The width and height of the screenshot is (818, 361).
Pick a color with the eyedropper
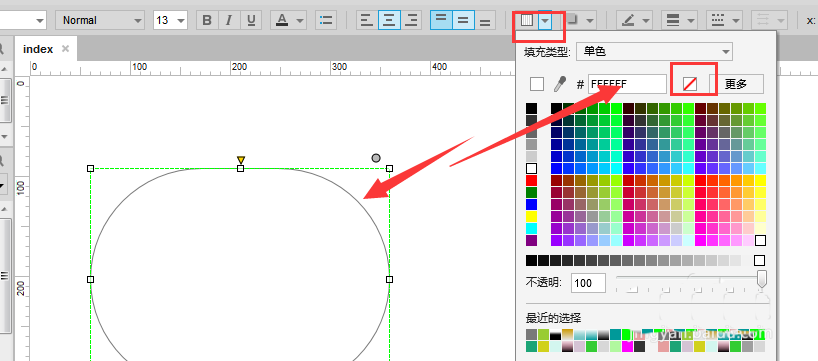(x=561, y=84)
